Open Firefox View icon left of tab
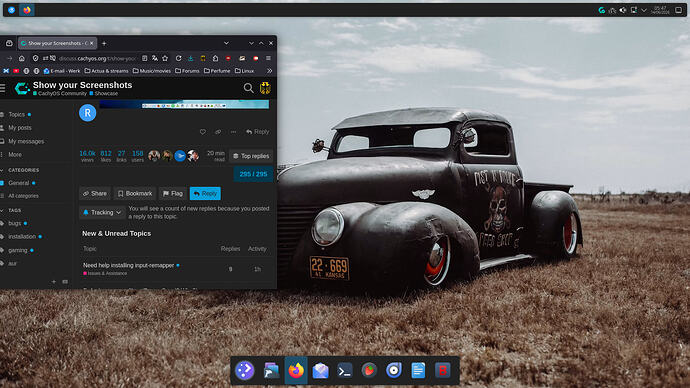The width and height of the screenshot is (690, 388). 9,43
